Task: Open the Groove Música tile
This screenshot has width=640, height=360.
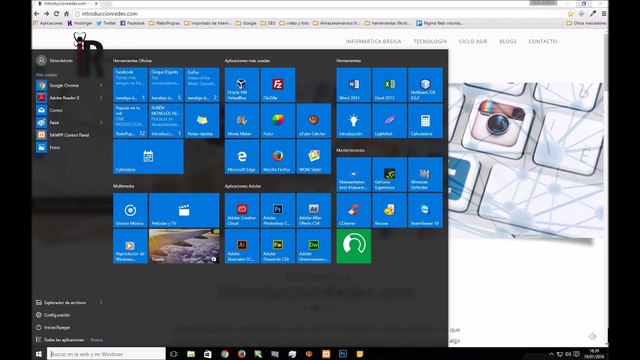Action: pyautogui.click(x=130, y=211)
